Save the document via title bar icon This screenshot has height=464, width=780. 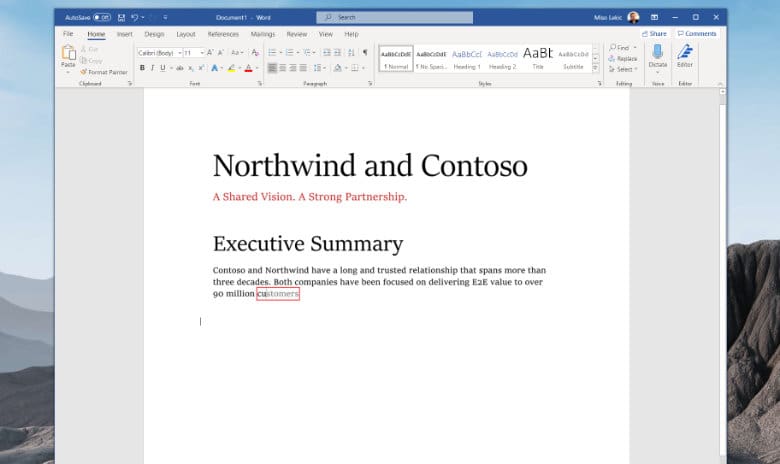(x=121, y=17)
